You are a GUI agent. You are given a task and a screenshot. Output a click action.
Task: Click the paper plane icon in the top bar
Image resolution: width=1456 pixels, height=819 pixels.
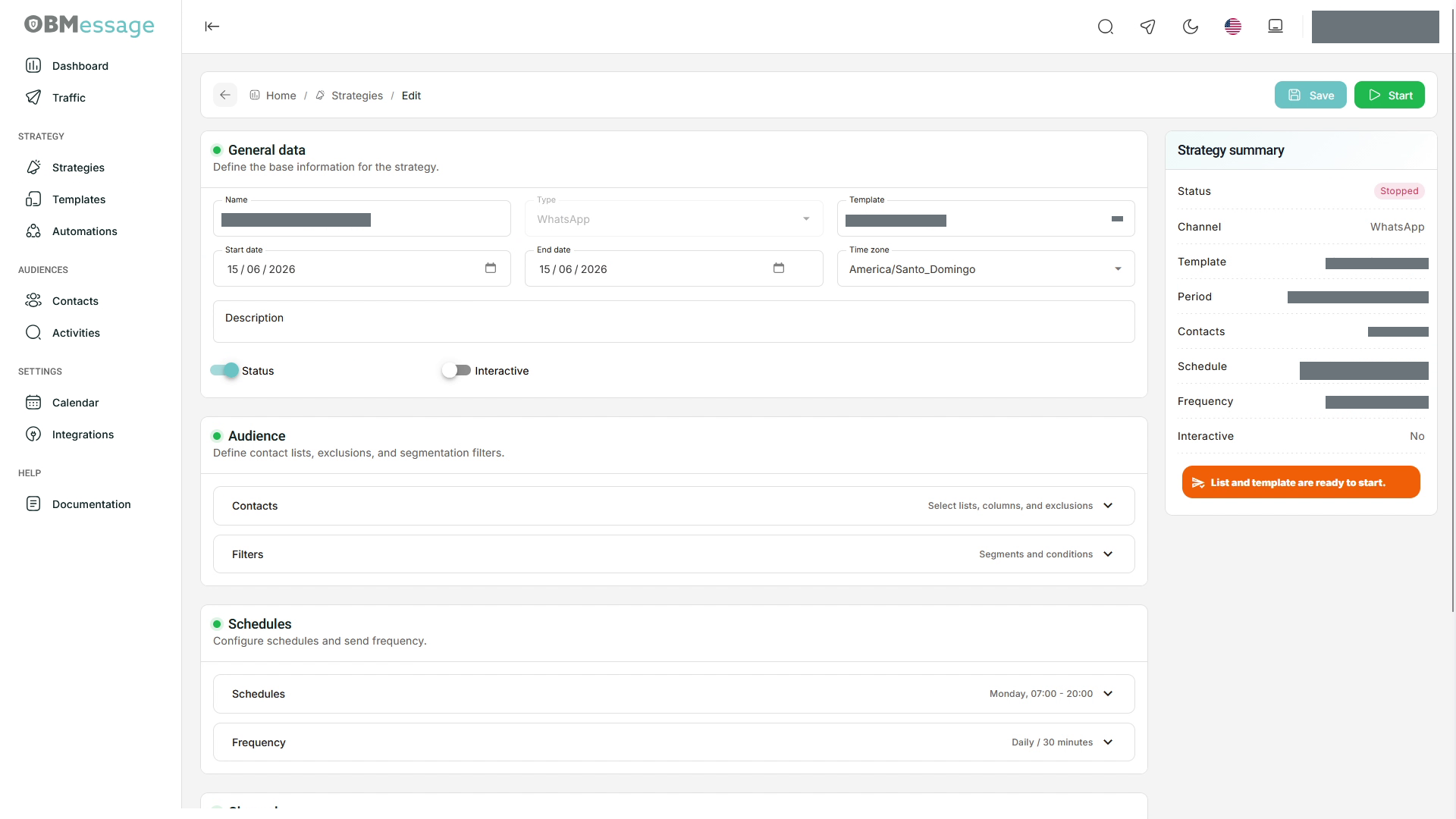pos(1148,27)
